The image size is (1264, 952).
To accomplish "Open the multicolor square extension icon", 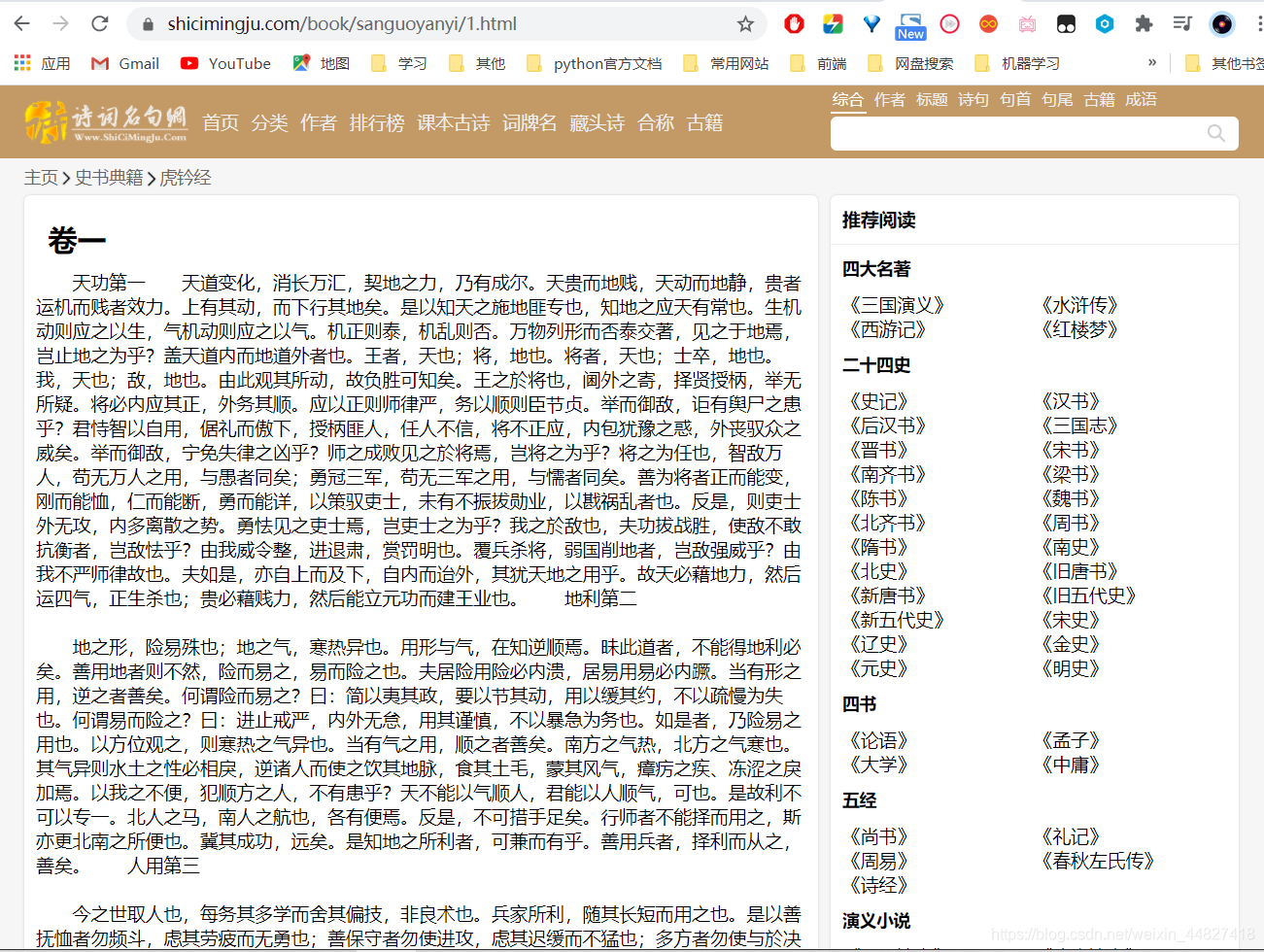I will point(833,23).
